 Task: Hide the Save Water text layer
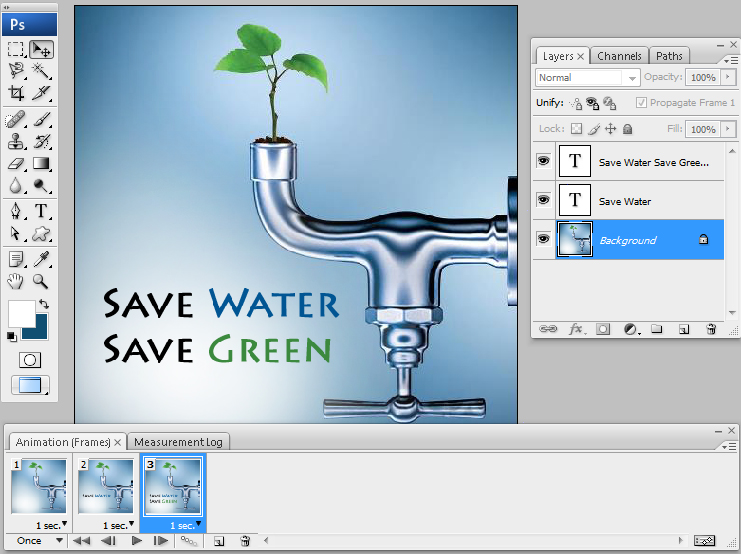click(544, 201)
